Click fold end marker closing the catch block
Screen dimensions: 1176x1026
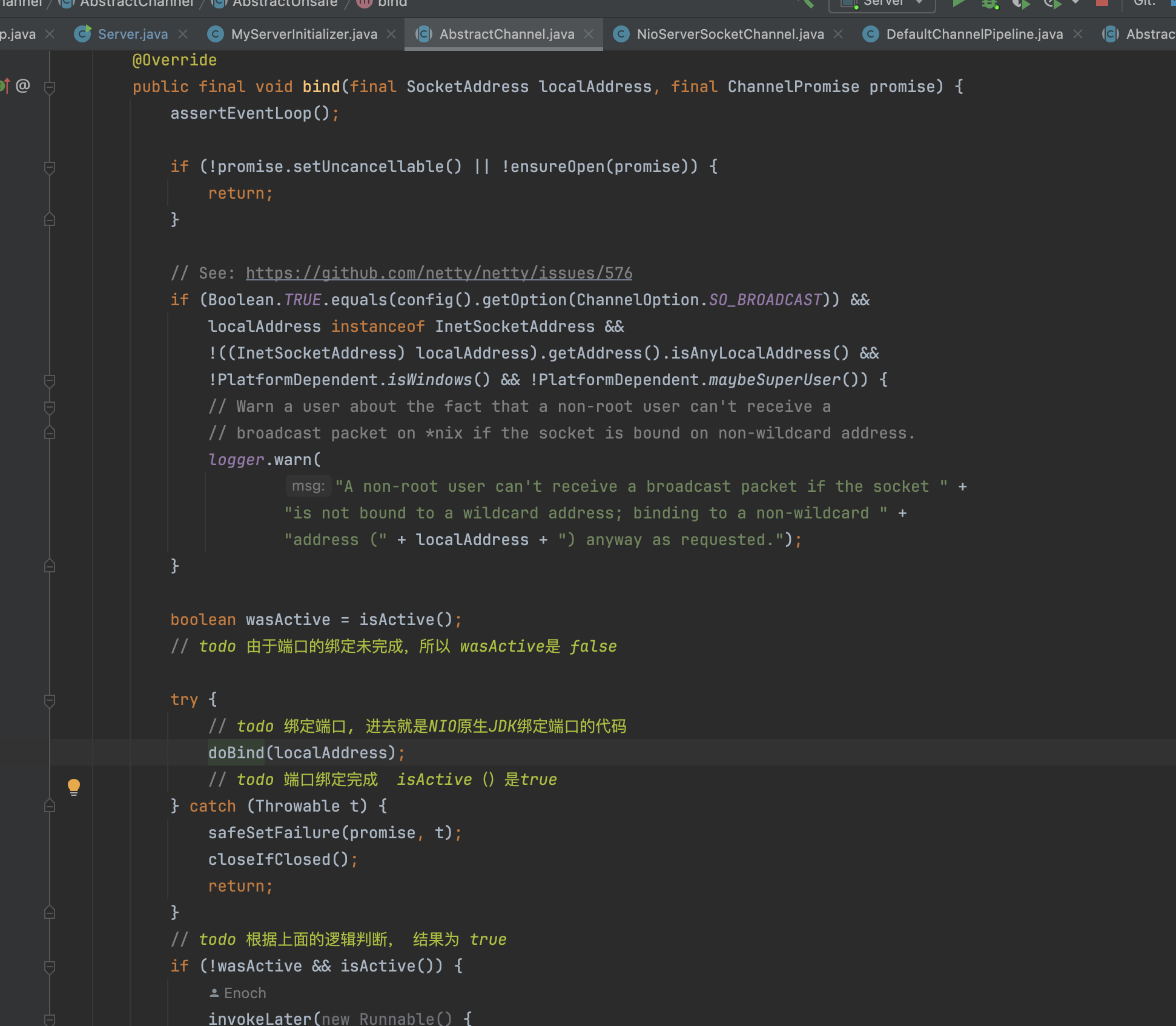[50, 913]
